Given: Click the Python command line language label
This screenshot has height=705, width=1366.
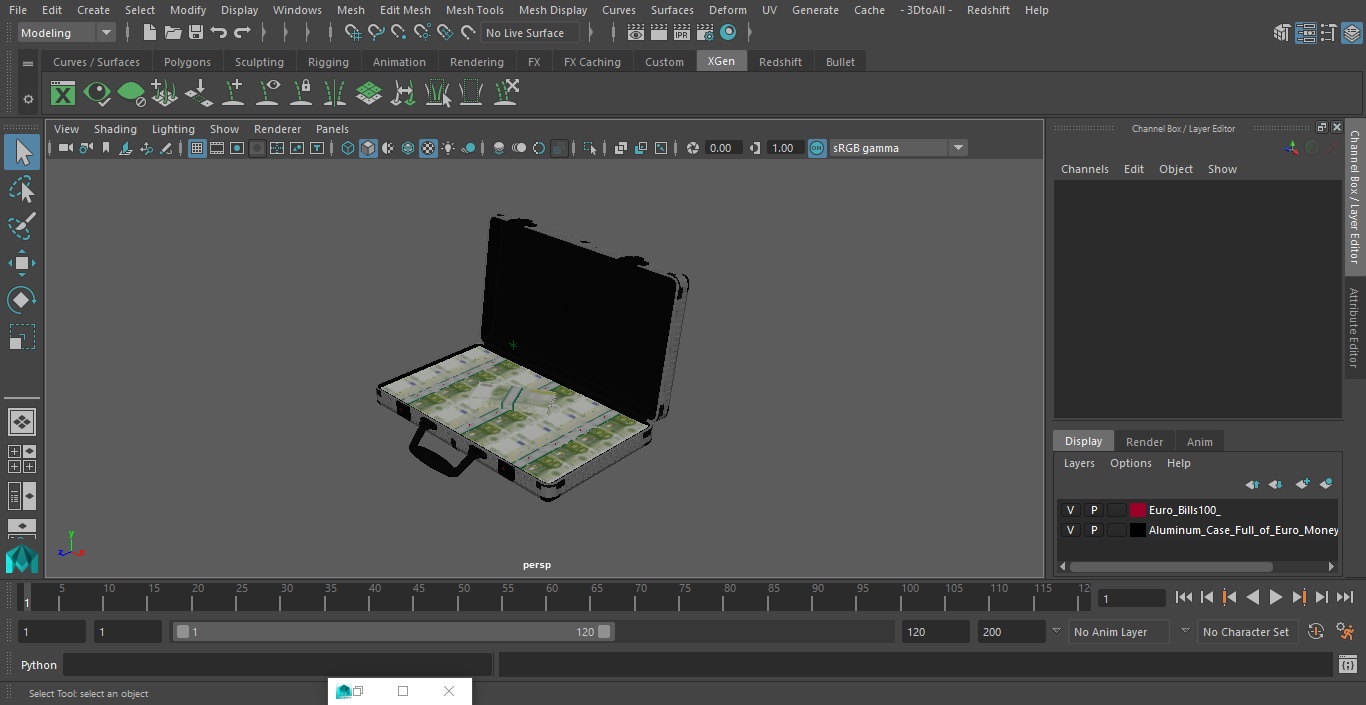Looking at the screenshot, I should point(39,665).
